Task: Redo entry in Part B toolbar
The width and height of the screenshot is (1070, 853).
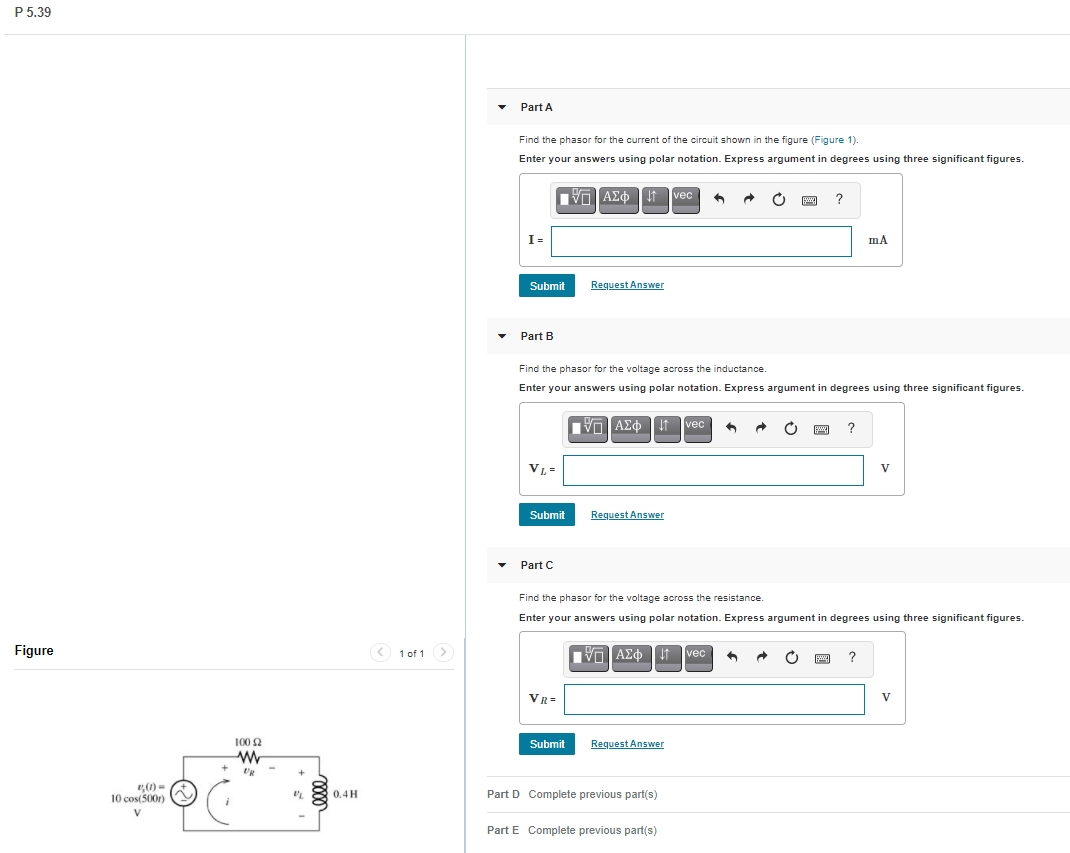Action: [x=761, y=429]
